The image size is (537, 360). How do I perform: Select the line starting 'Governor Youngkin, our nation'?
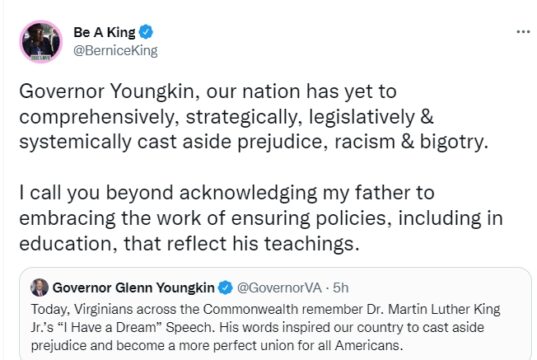208,91
